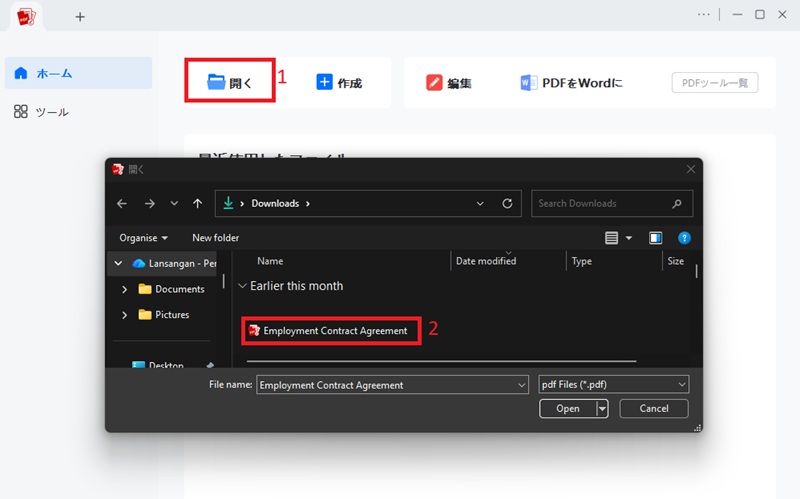The image size is (800, 499).
Task: Click the PDF app logo tab
Action: pyautogui.click(x=26, y=17)
